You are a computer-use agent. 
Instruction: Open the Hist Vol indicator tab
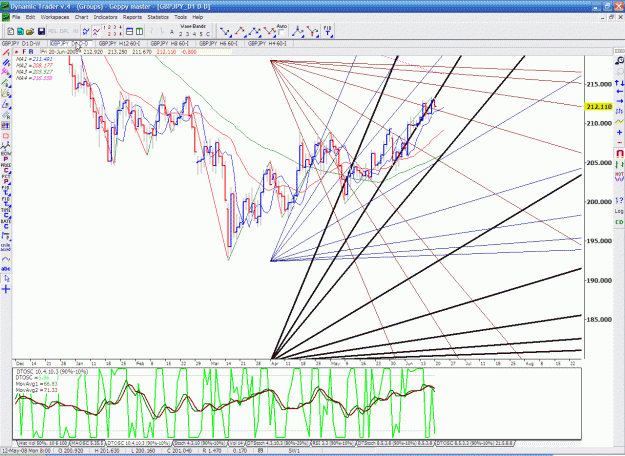43,443
